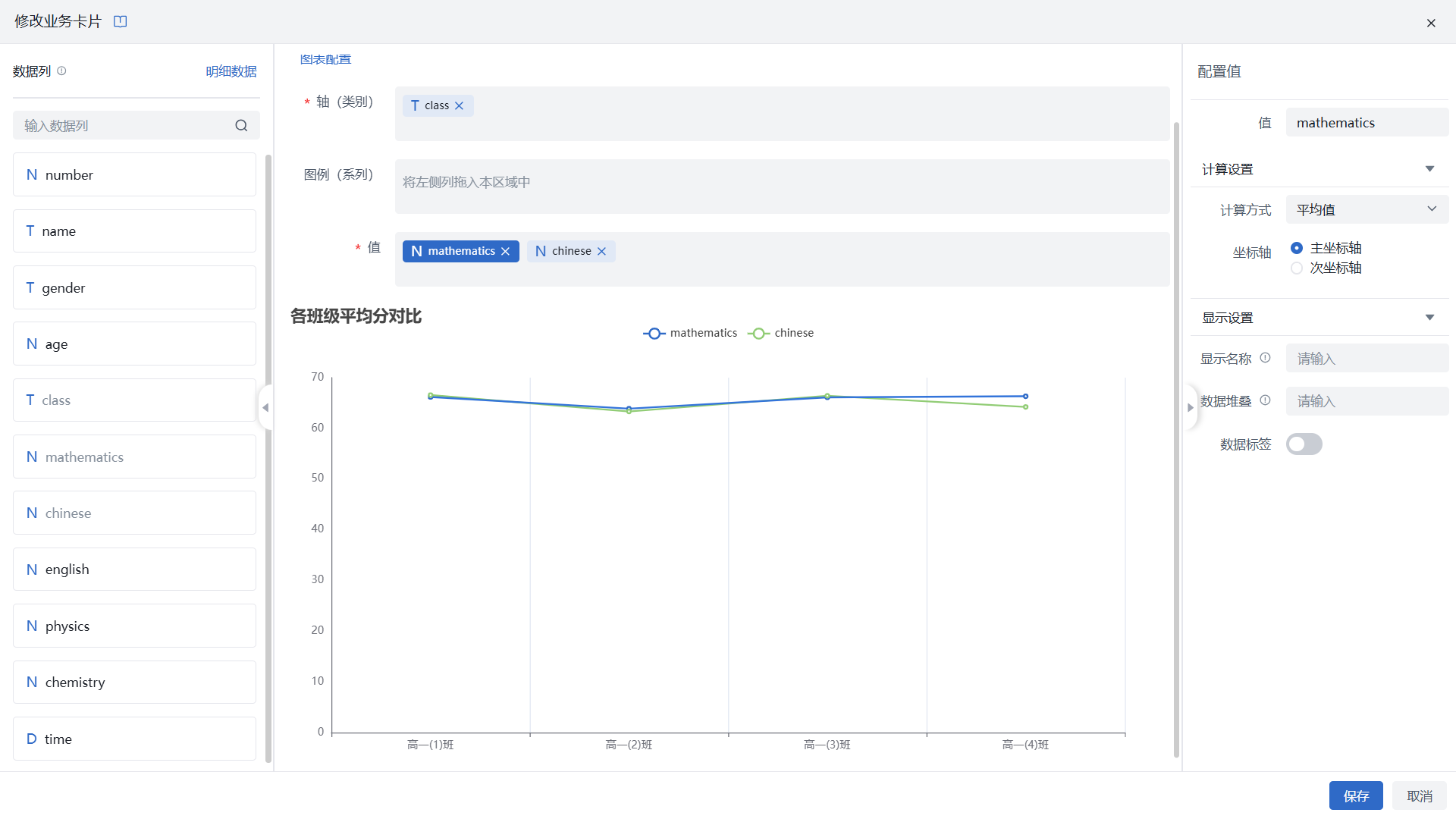Click the 图例(系列) drop area
The width and height of the screenshot is (1456, 819).
pyautogui.click(x=782, y=187)
